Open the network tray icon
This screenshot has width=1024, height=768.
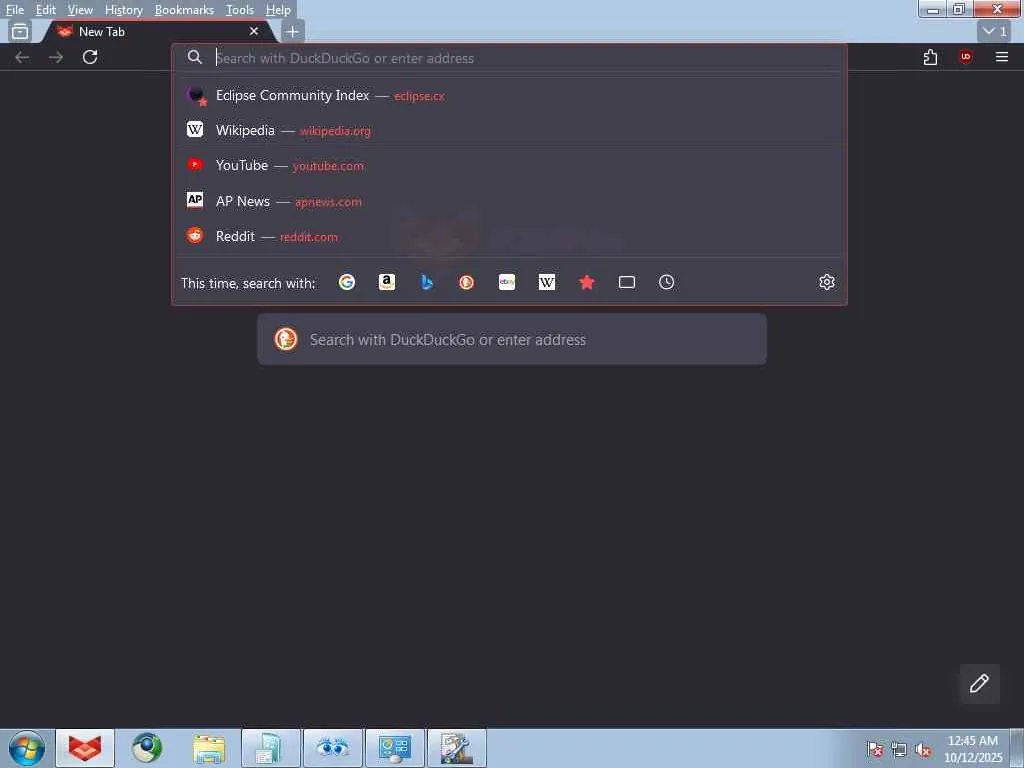[x=899, y=749]
